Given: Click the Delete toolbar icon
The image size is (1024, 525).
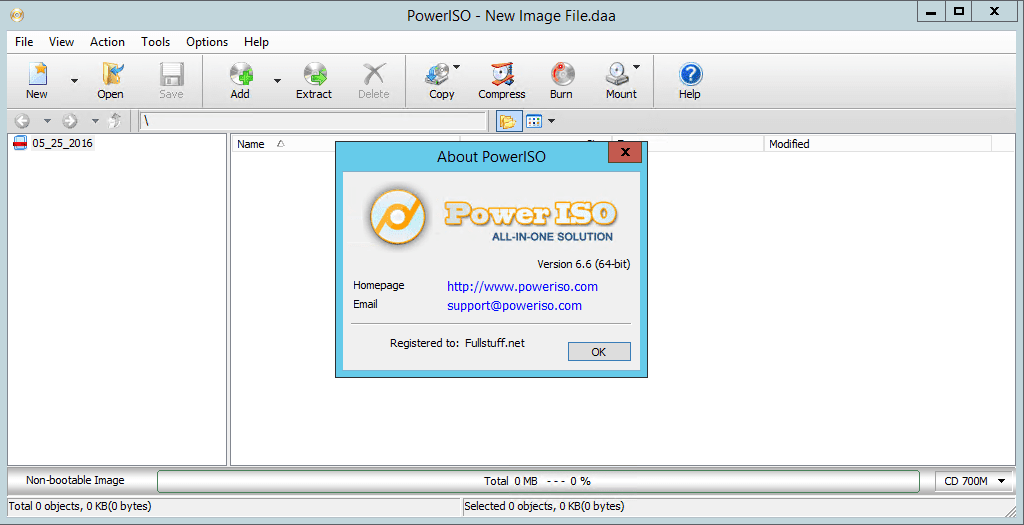Looking at the screenshot, I should [x=374, y=74].
